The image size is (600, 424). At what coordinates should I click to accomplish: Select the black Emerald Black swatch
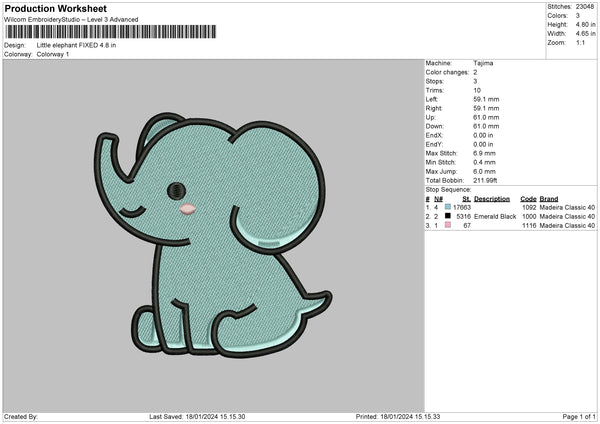click(x=447, y=216)
